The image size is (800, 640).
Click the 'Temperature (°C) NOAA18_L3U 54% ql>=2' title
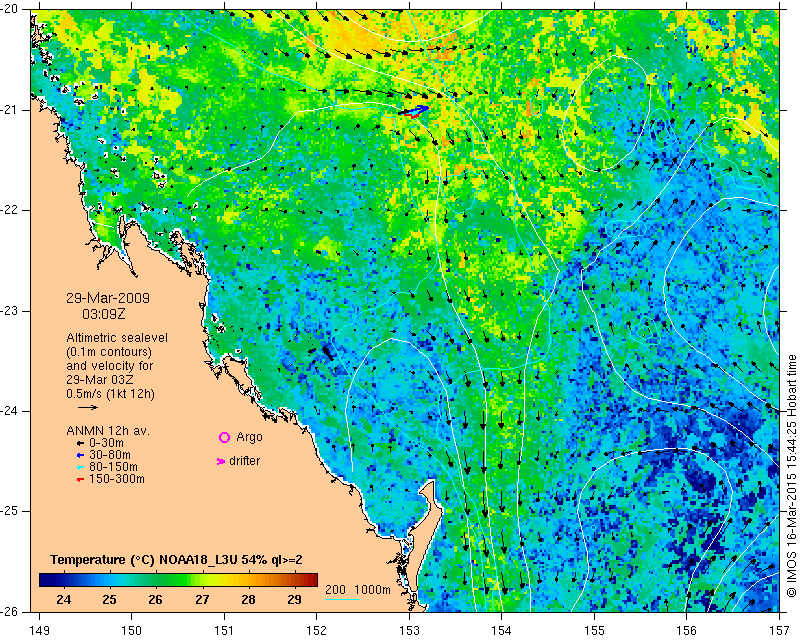176,560
